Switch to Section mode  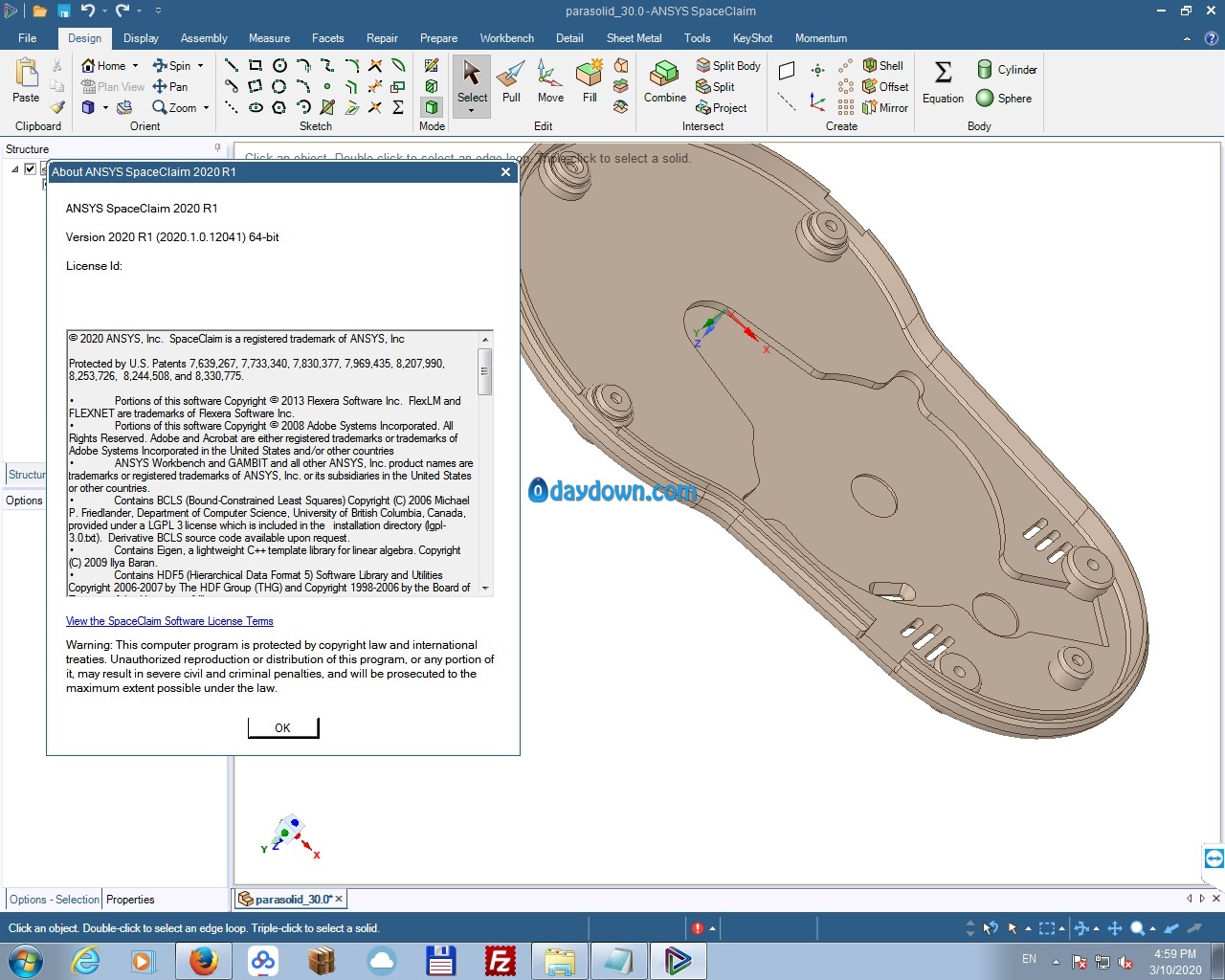pyautogui.click(x=432, y=86)
